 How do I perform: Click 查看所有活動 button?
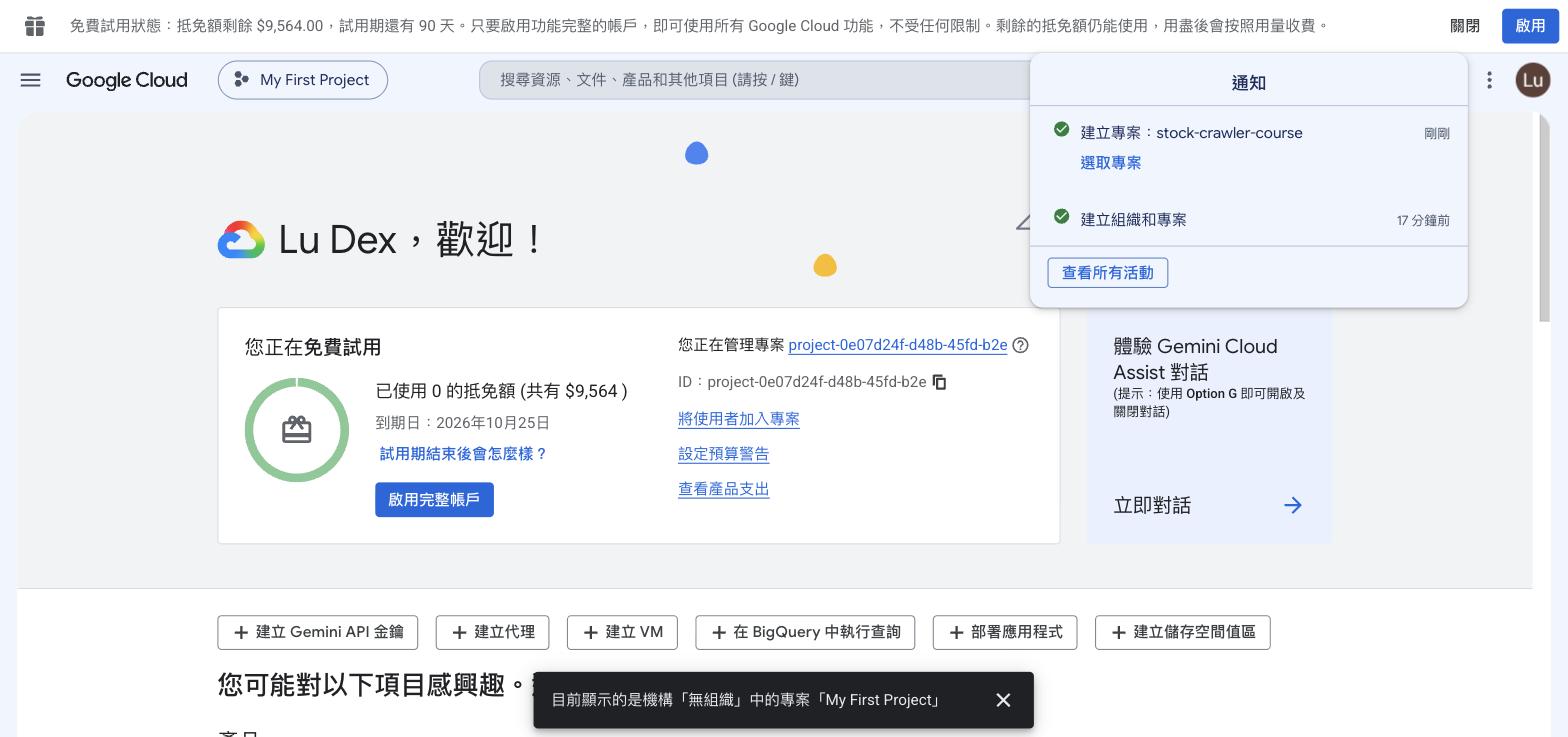click(1107, 273)
